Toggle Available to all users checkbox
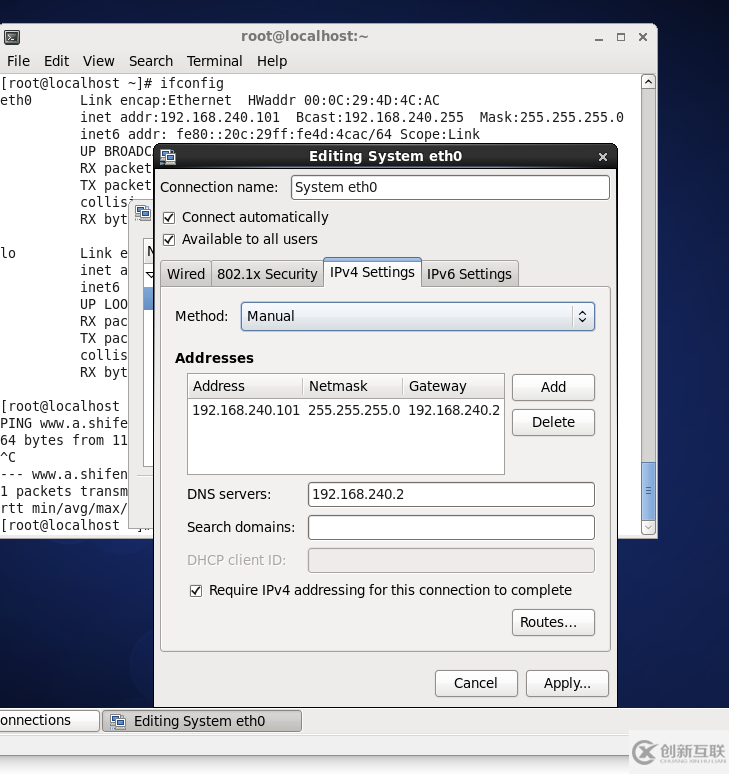Viewport: 729px width, 774px height. click(169, 240)
